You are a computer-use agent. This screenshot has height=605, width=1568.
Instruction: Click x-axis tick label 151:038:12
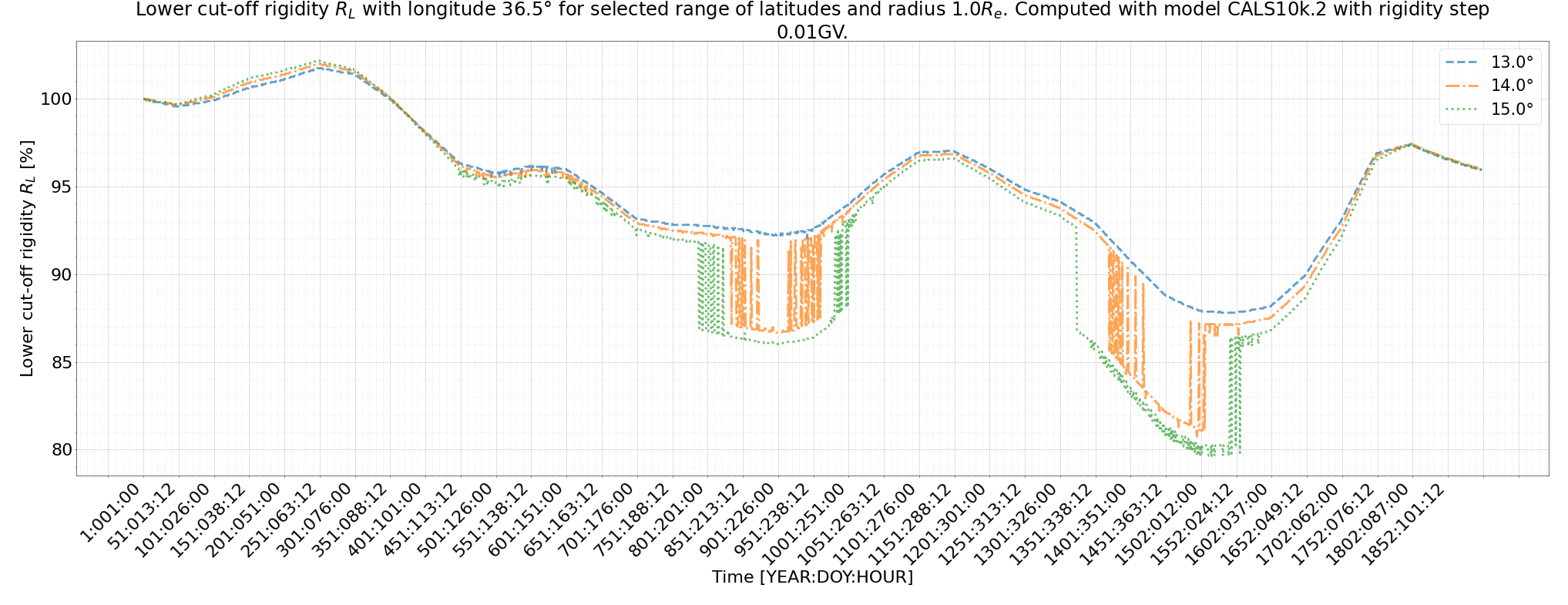[x=209, y=521]
